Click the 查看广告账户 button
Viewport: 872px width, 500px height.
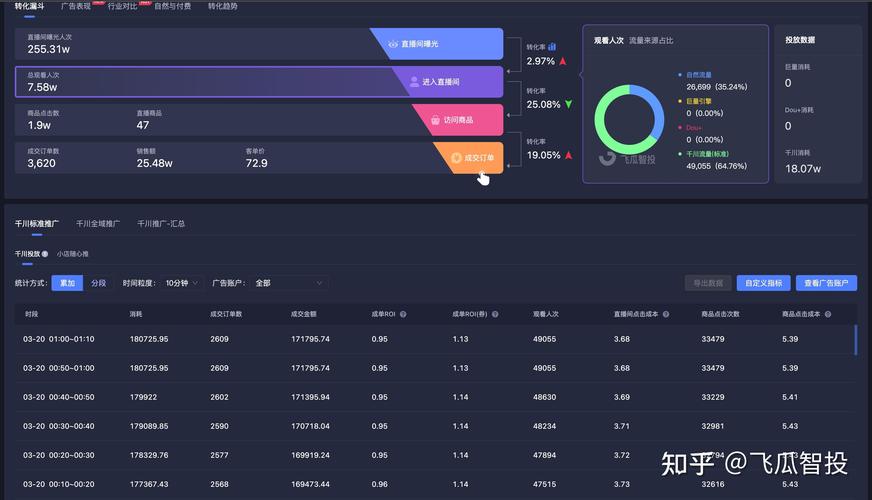click(x=826, y=283)
